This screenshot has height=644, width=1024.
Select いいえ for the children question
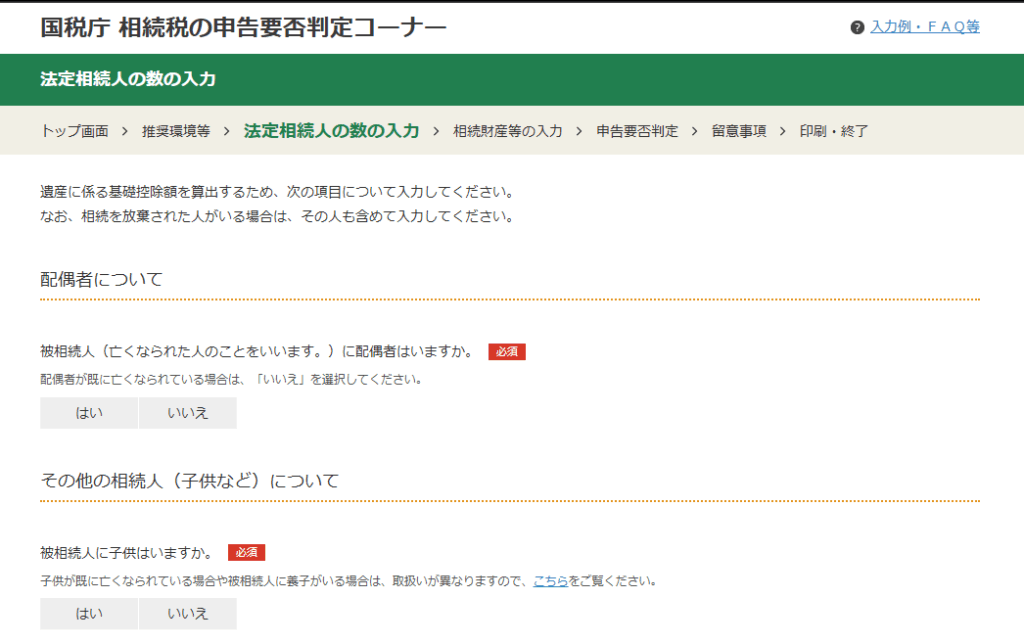[188, 614]
